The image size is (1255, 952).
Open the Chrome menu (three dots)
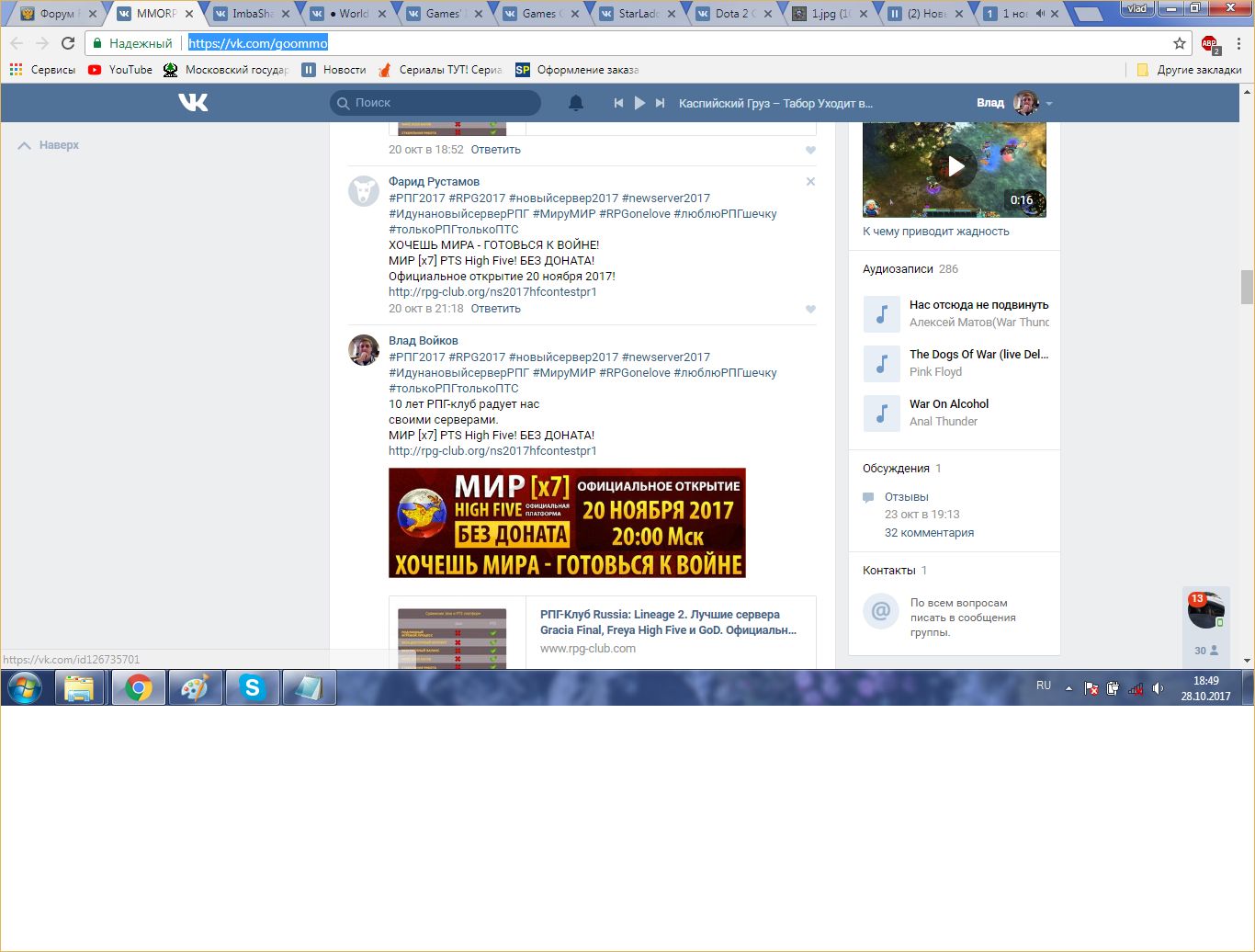[1238, 43]
